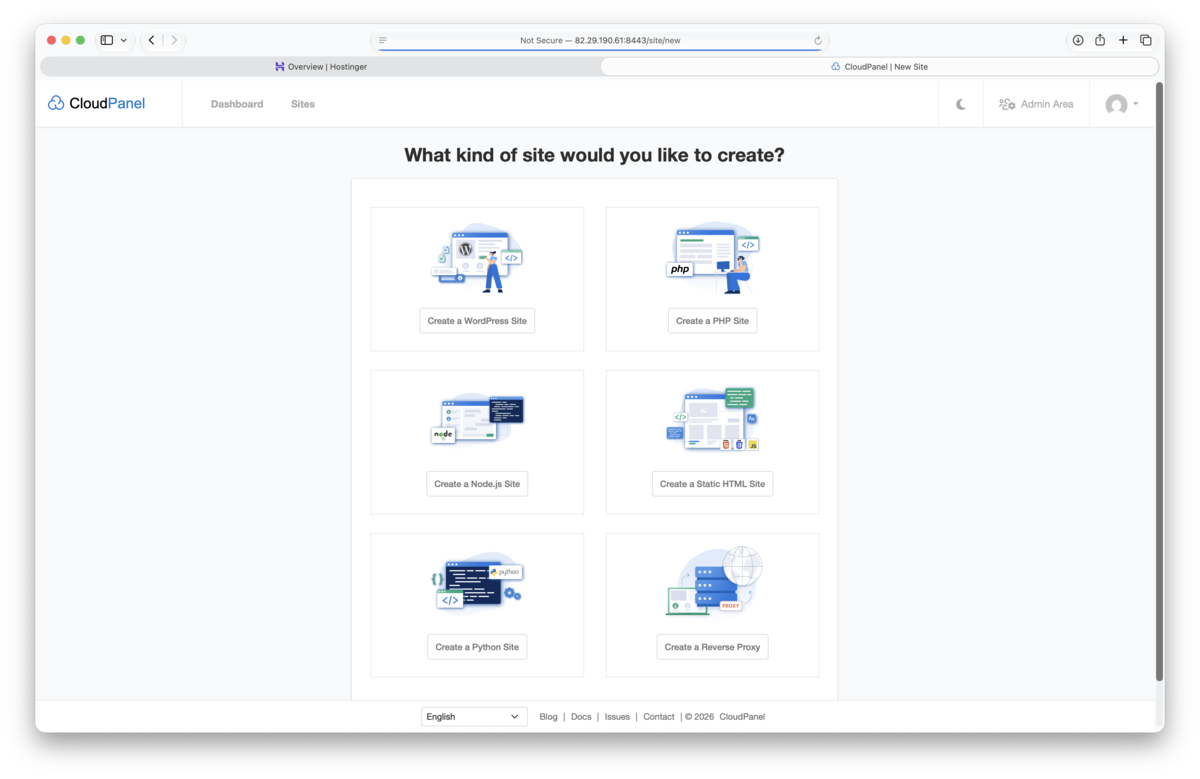1200x779 pixels.
Task: Open the Issues footer link
Action: [x=617, y=717]
